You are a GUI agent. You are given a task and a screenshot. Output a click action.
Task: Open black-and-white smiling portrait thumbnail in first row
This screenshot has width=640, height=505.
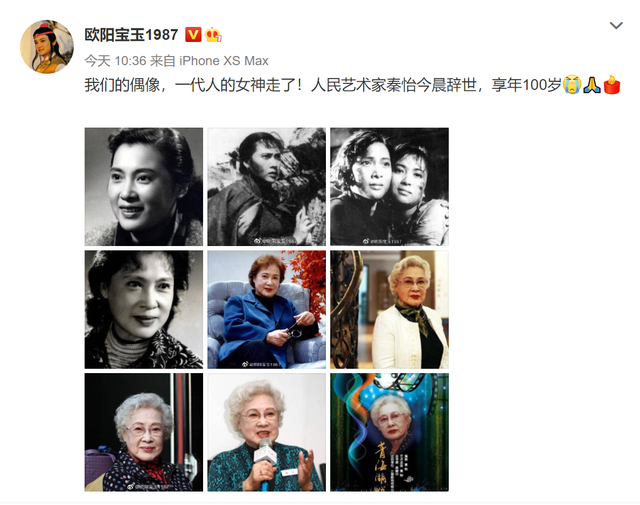tap(144, 187)
